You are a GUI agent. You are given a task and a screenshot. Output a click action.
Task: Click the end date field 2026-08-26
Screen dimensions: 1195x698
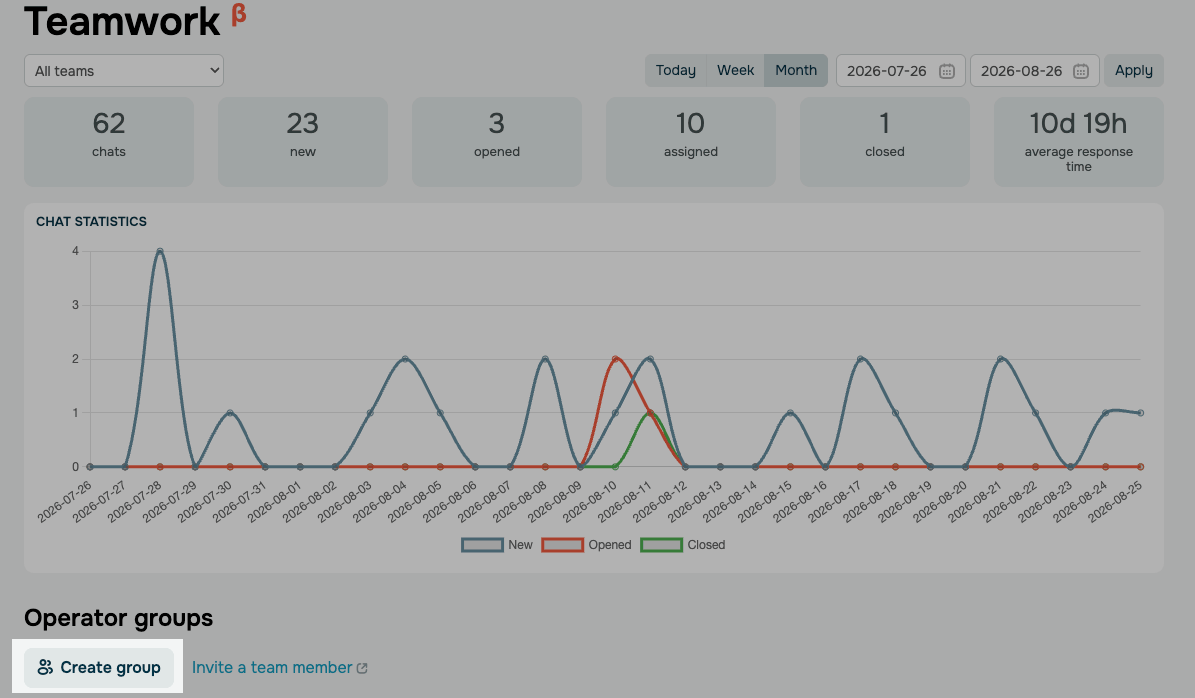[1035, 71]
